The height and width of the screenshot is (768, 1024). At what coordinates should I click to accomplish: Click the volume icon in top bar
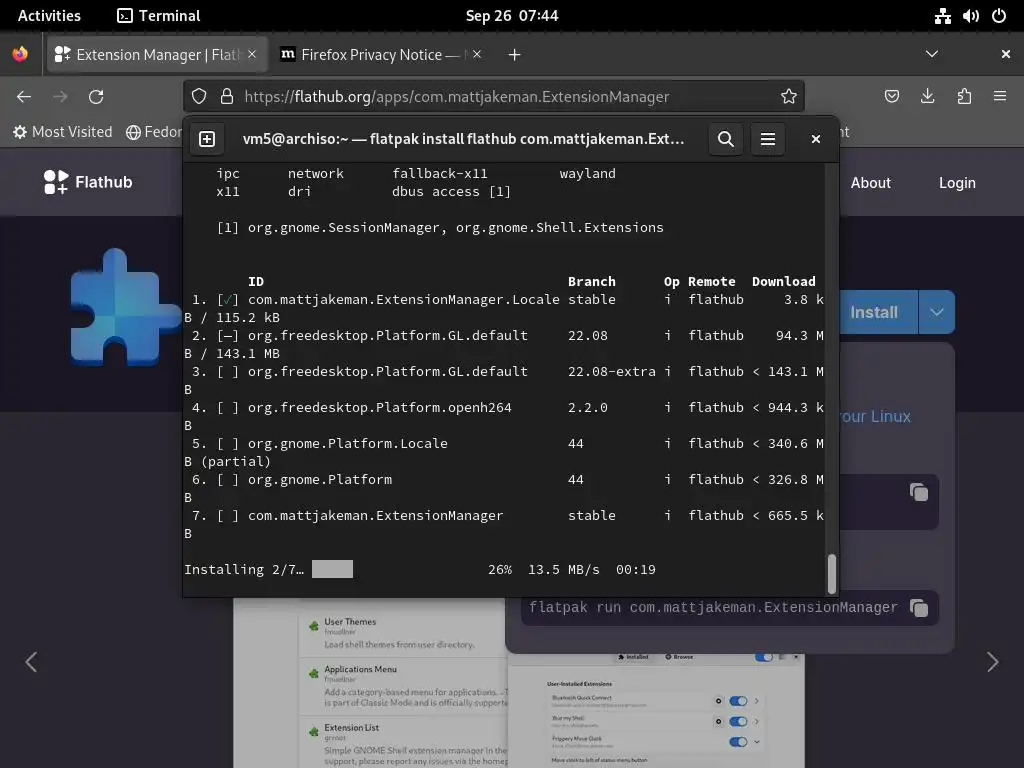(x=970, y=16)
